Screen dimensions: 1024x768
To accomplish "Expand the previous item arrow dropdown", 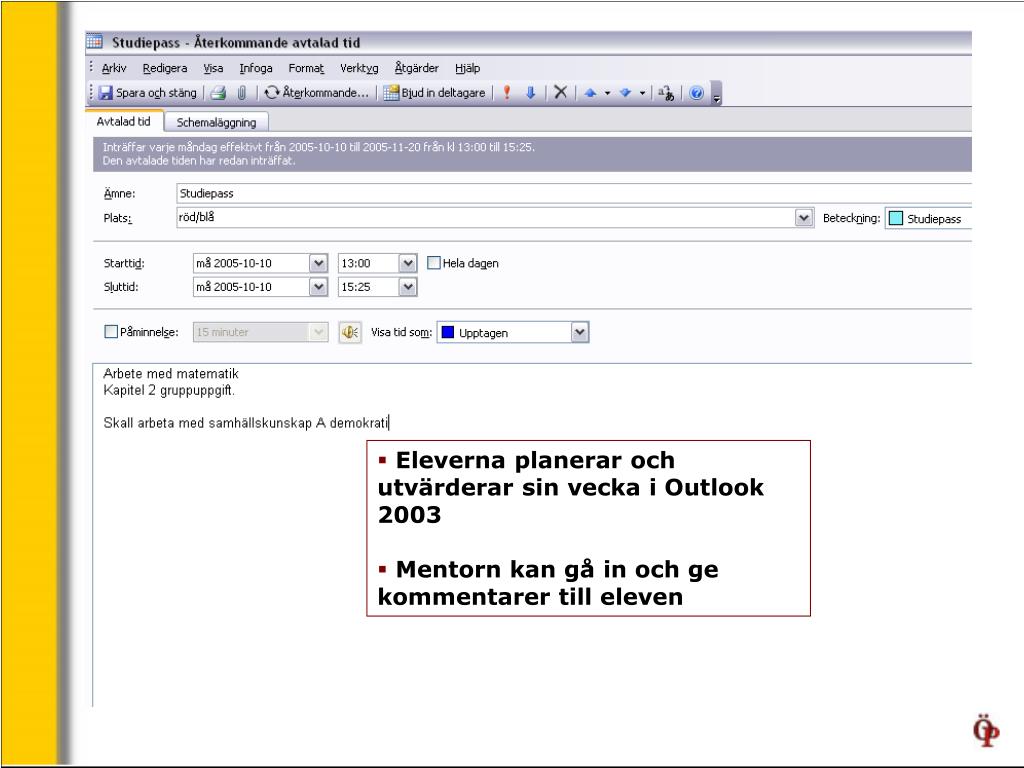I will click(607, 93).
